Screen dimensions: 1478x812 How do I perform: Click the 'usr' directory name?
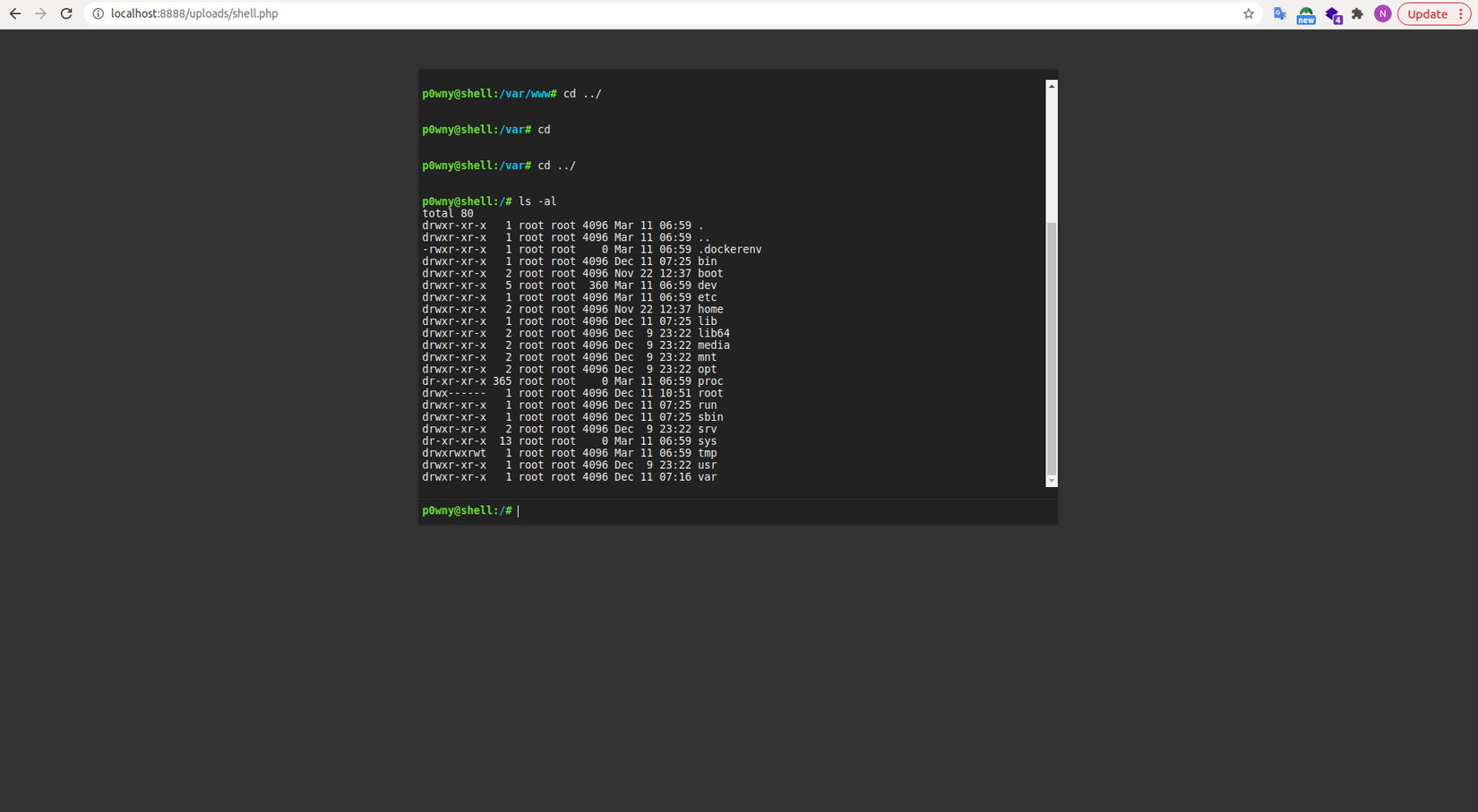coord(708,466)
